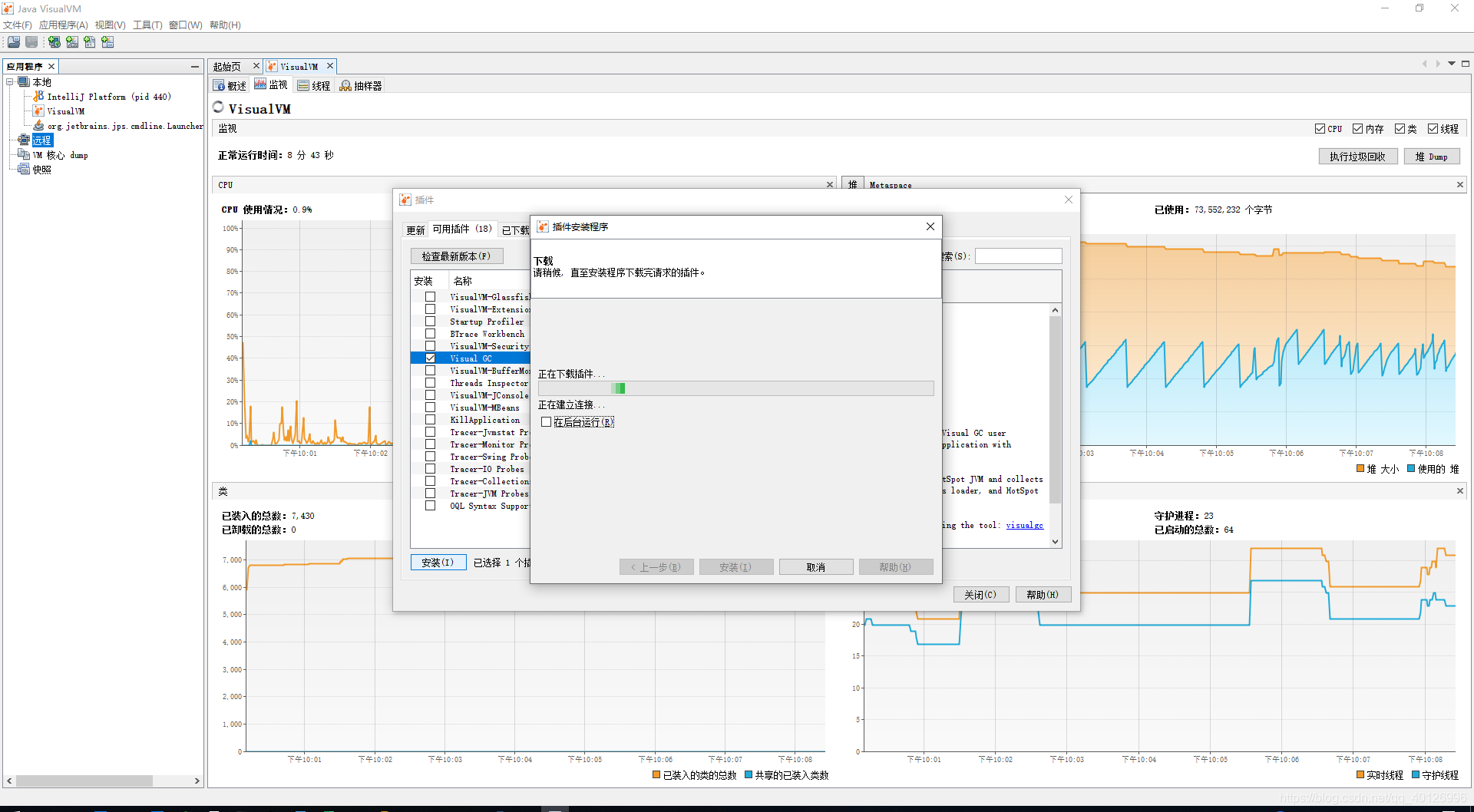Select the IntelliJ Platform application icon
Image resolution: width=1474 pixels, height=812 pixels.
point(38,97)
